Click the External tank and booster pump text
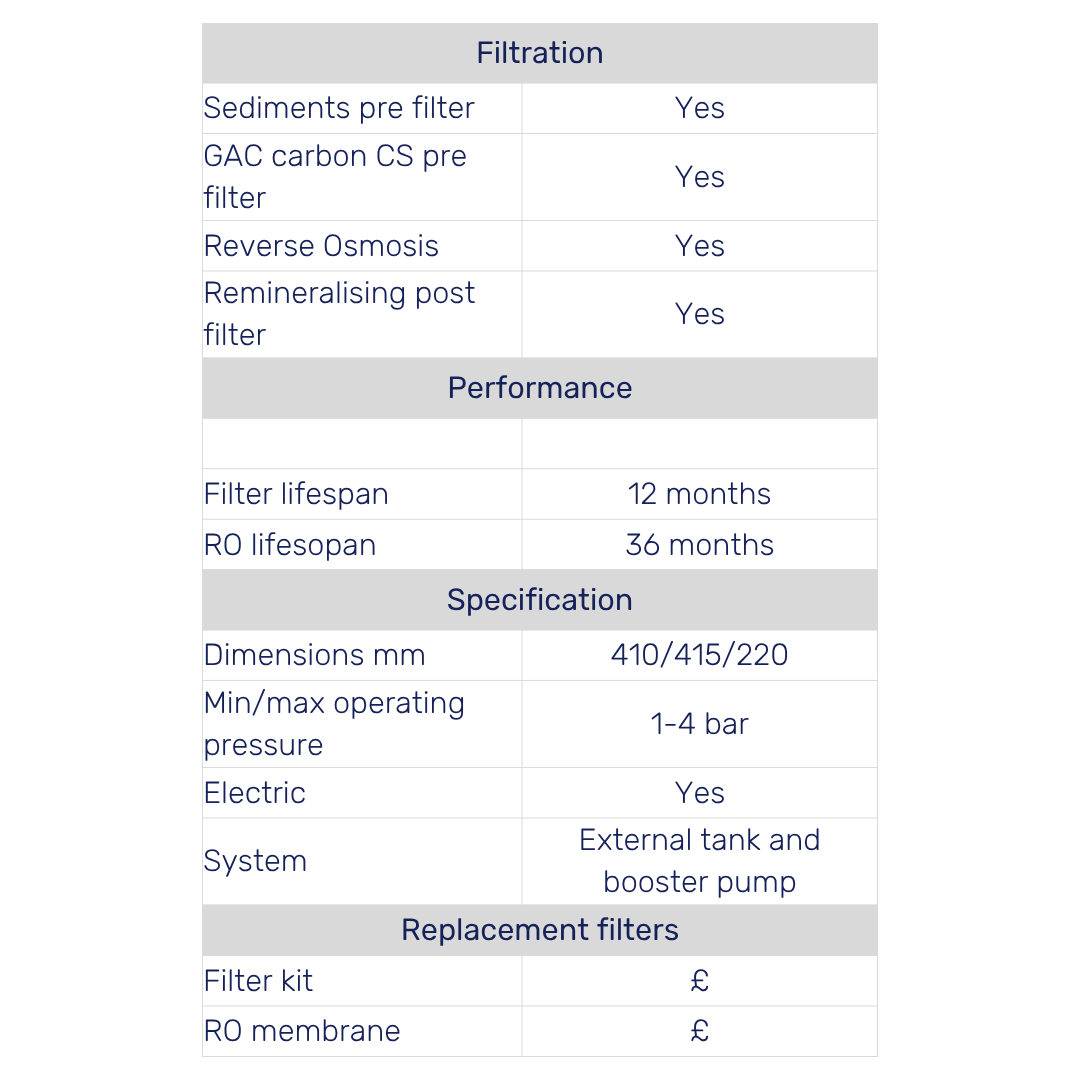This screenshot has height=1080, width=1080. (x=699, y=861)
